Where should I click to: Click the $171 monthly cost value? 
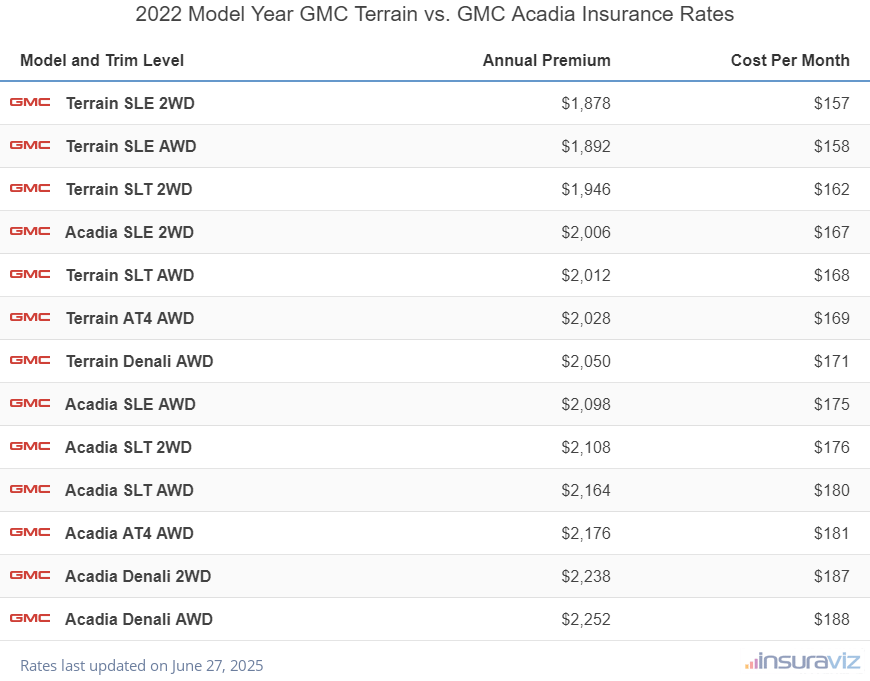coord(832,361)
